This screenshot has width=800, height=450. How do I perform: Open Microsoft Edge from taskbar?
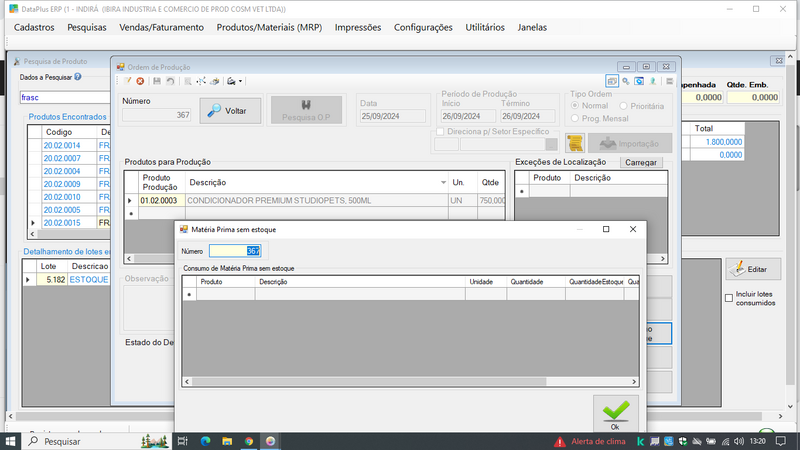(206, 441)
